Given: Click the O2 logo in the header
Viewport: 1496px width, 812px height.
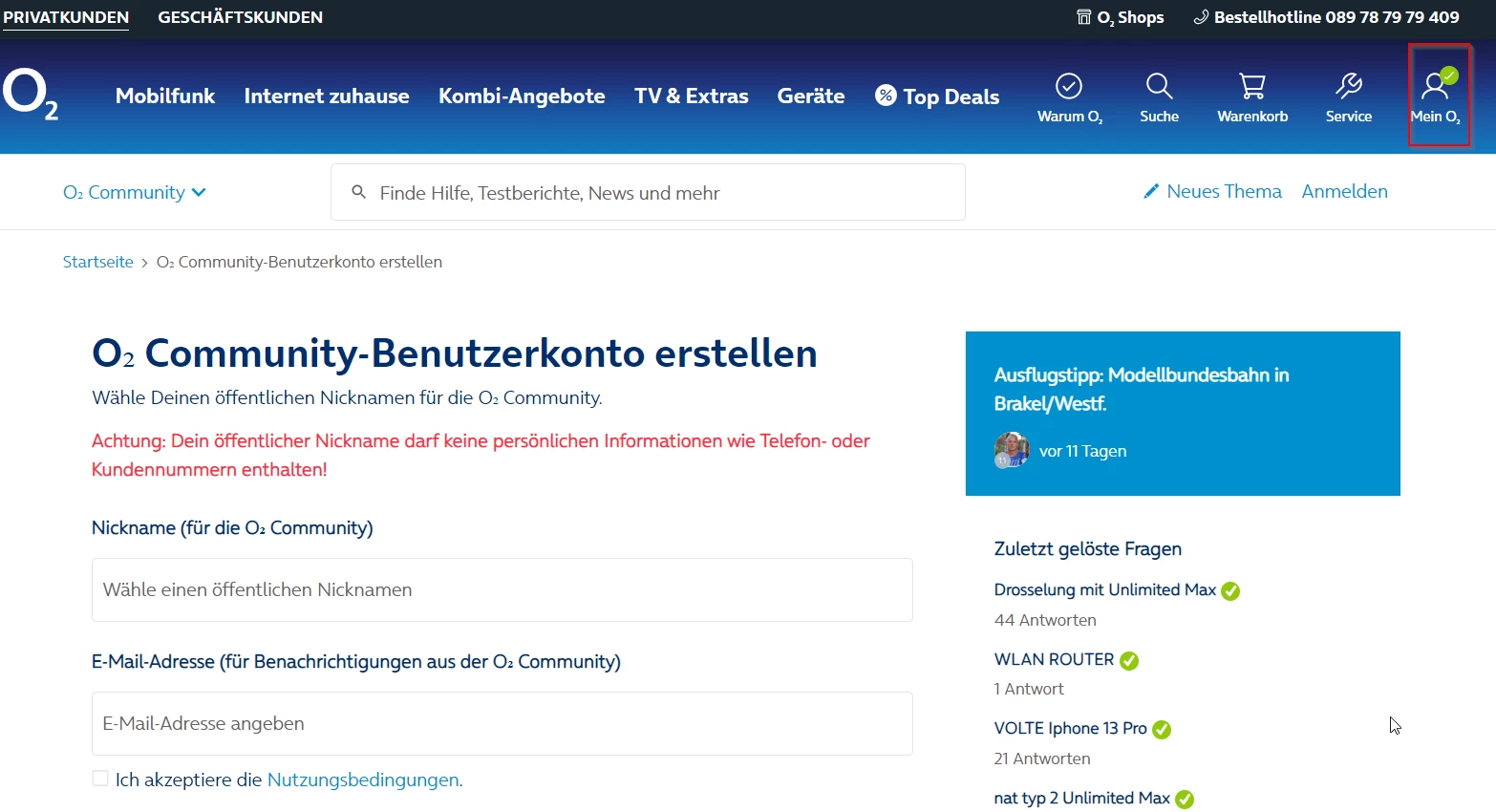Looking at the screenshot, I should click(31, 95).
